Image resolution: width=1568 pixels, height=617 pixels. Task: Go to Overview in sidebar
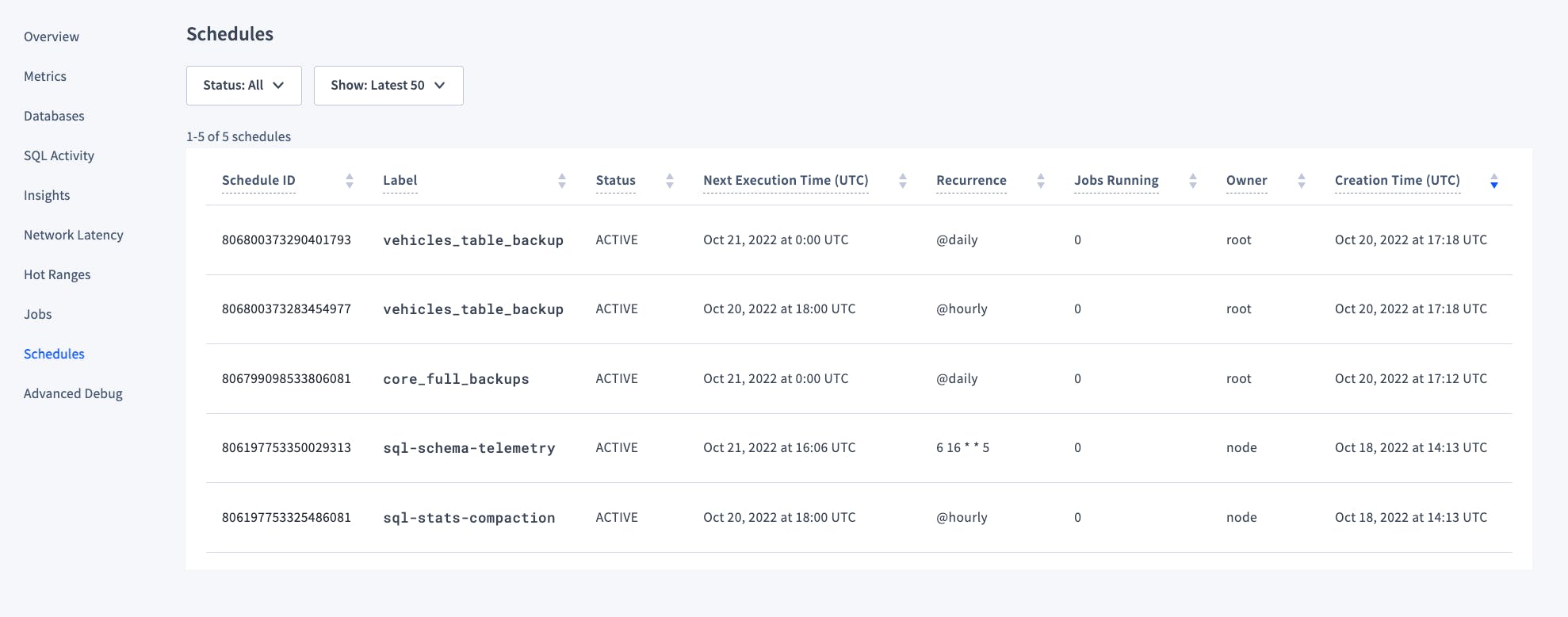click(52, 36)
